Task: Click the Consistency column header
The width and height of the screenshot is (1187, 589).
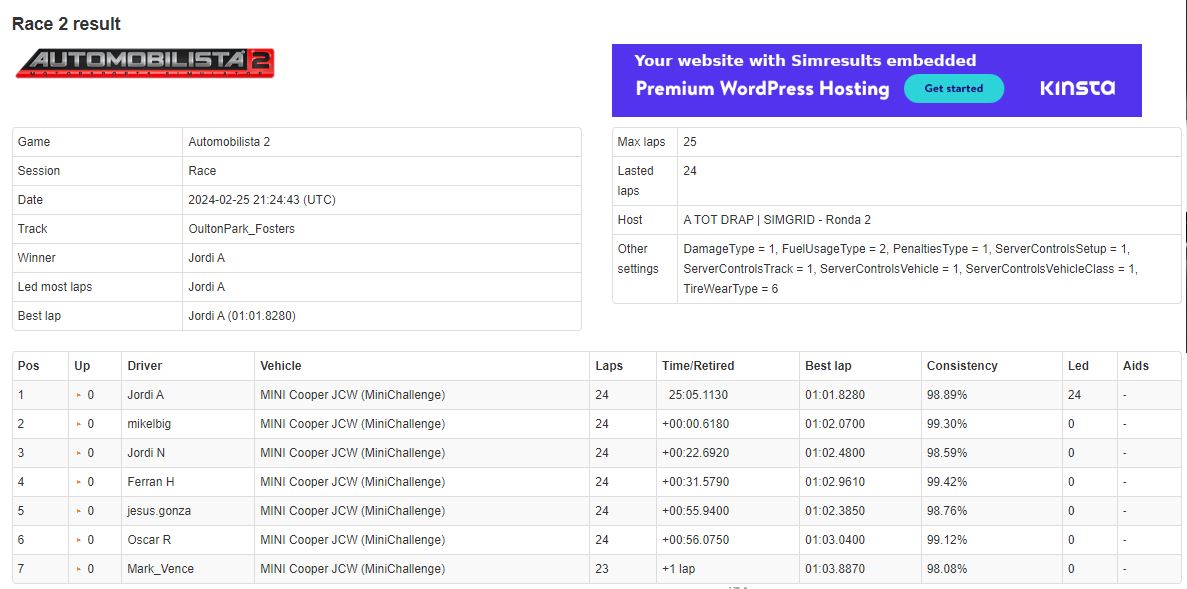Action: click(962, 366)
